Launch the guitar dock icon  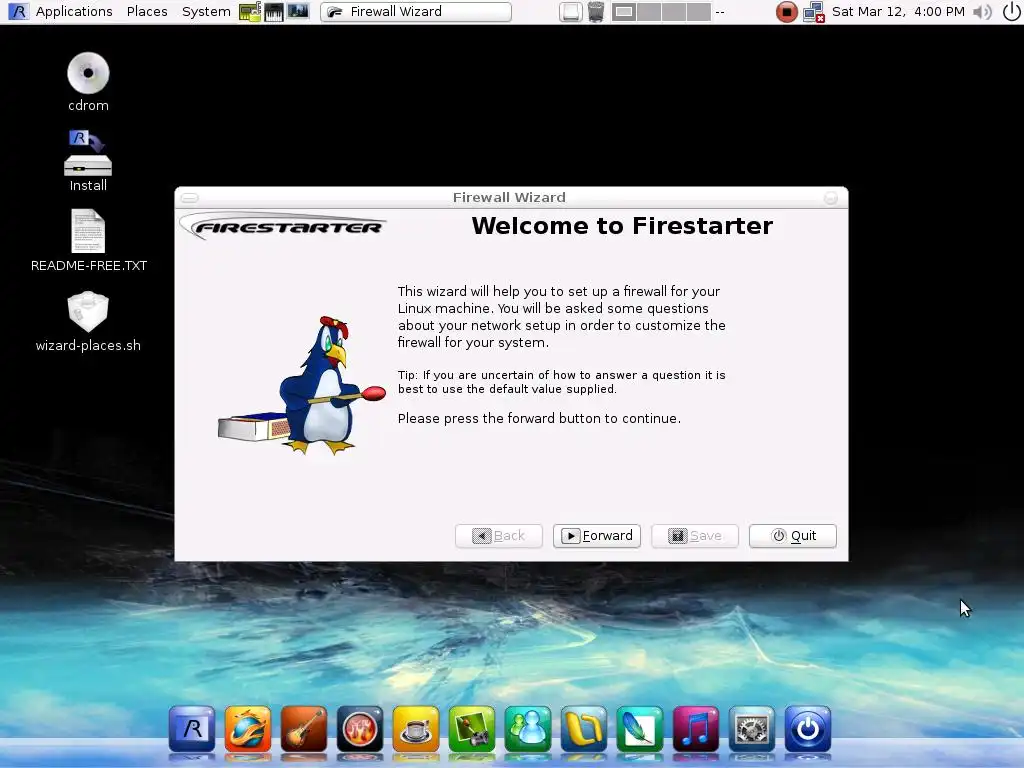point(304,729)
